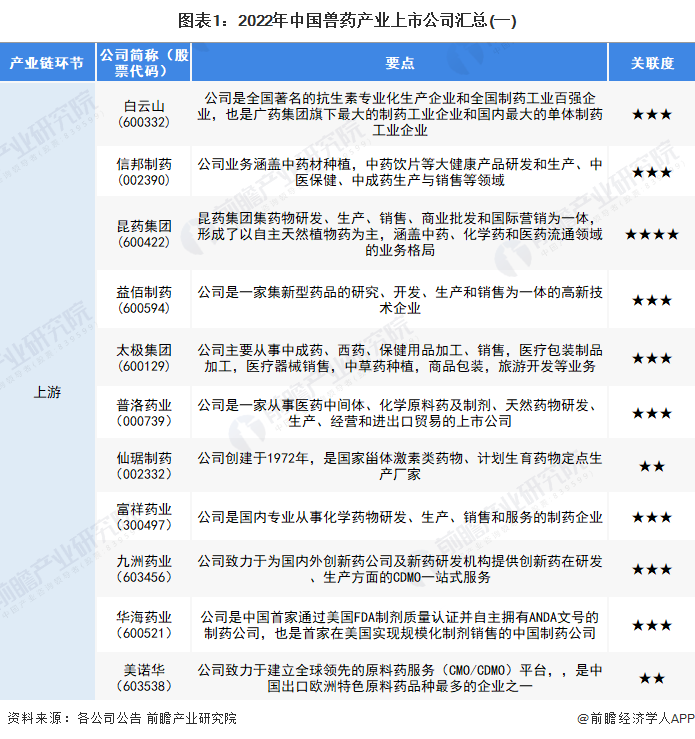Click the two-star rating for 美诺华

coord(652,678)
